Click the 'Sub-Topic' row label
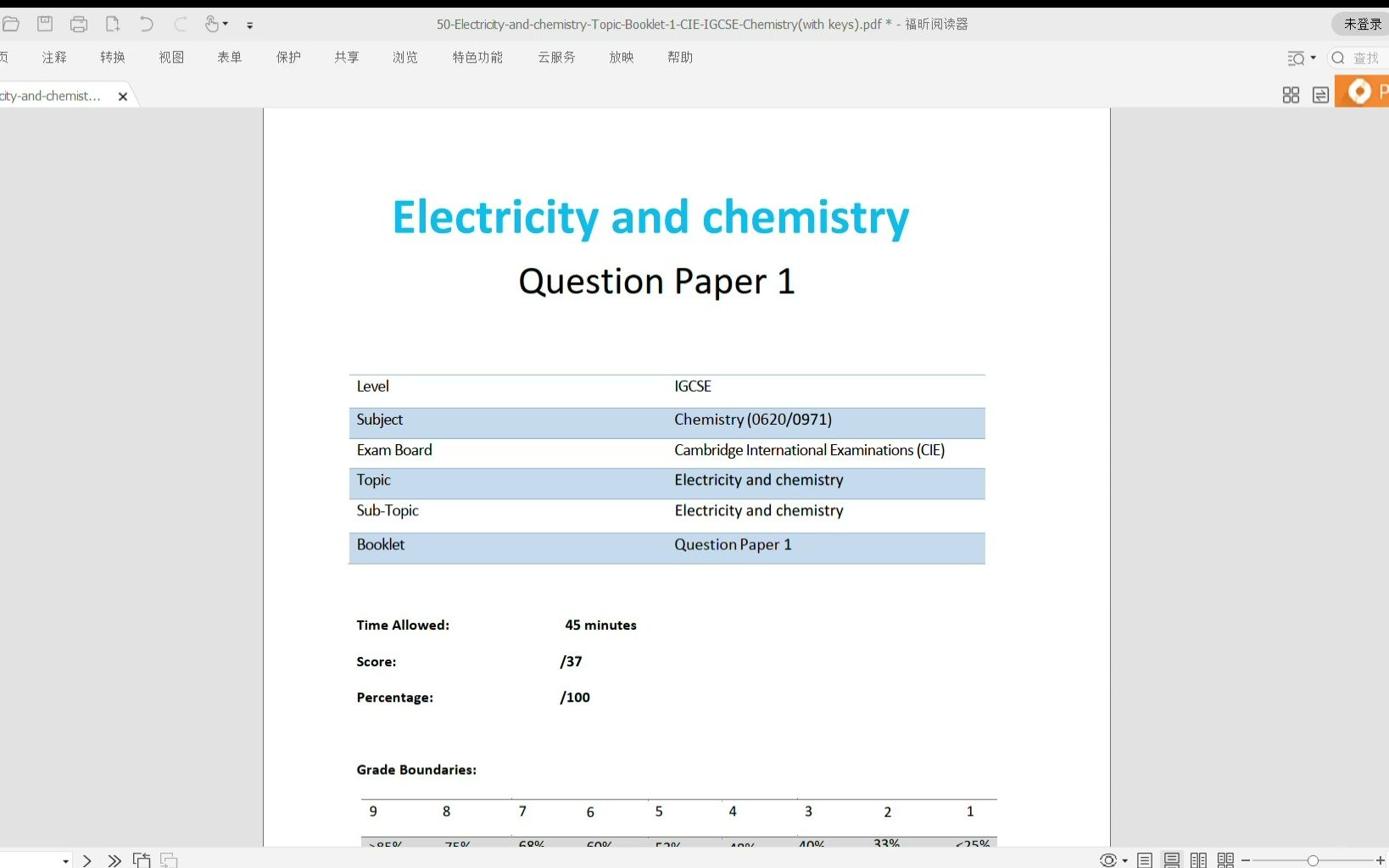 click(388, 510)
